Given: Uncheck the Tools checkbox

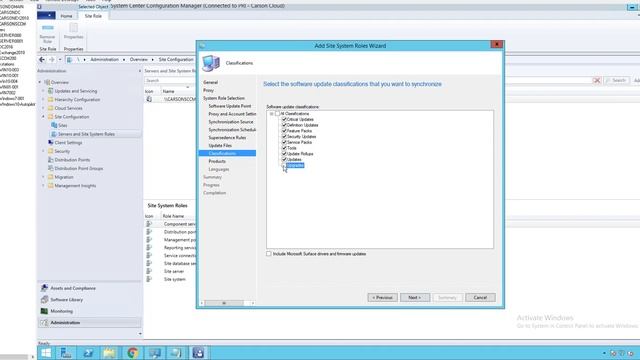Looking at the screenshot, I should coord(284,148).
